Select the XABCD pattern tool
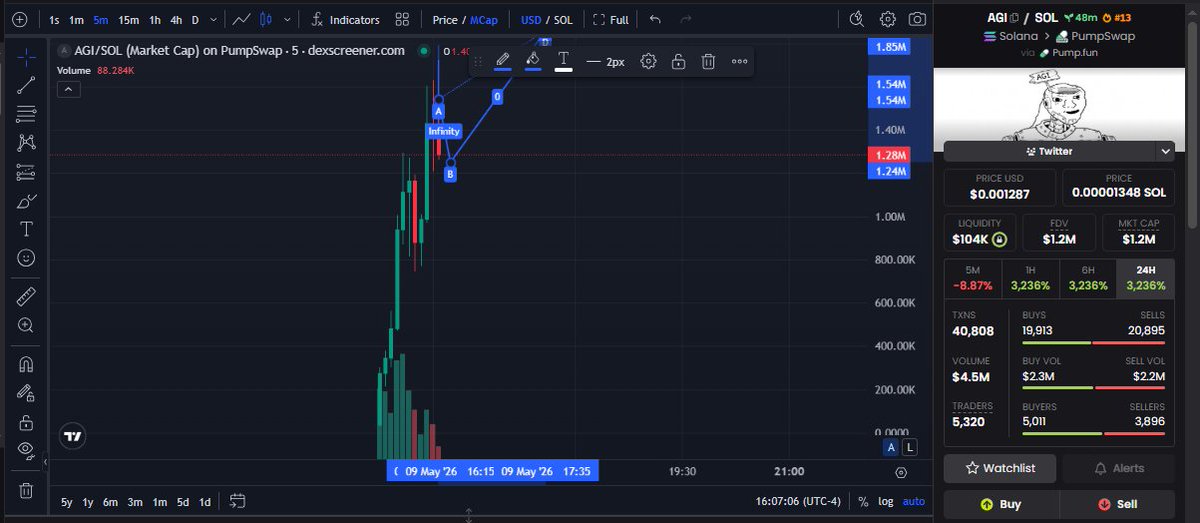The height and width of the screenshot is (523, 1200). [26, 143]
